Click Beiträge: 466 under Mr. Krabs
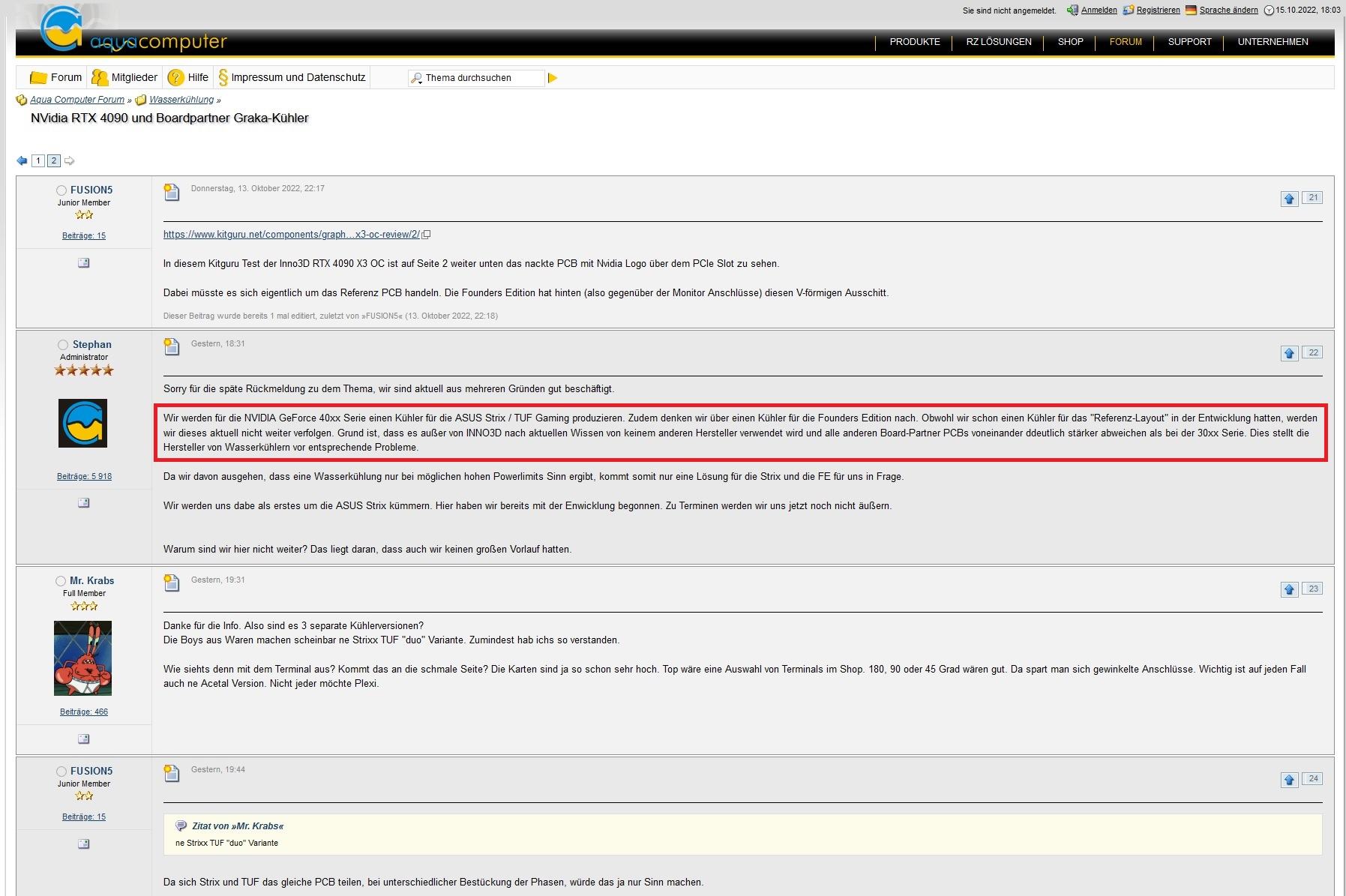This screenshot has height=896, width=1346. pyautogui.click(x=84, y=712)
